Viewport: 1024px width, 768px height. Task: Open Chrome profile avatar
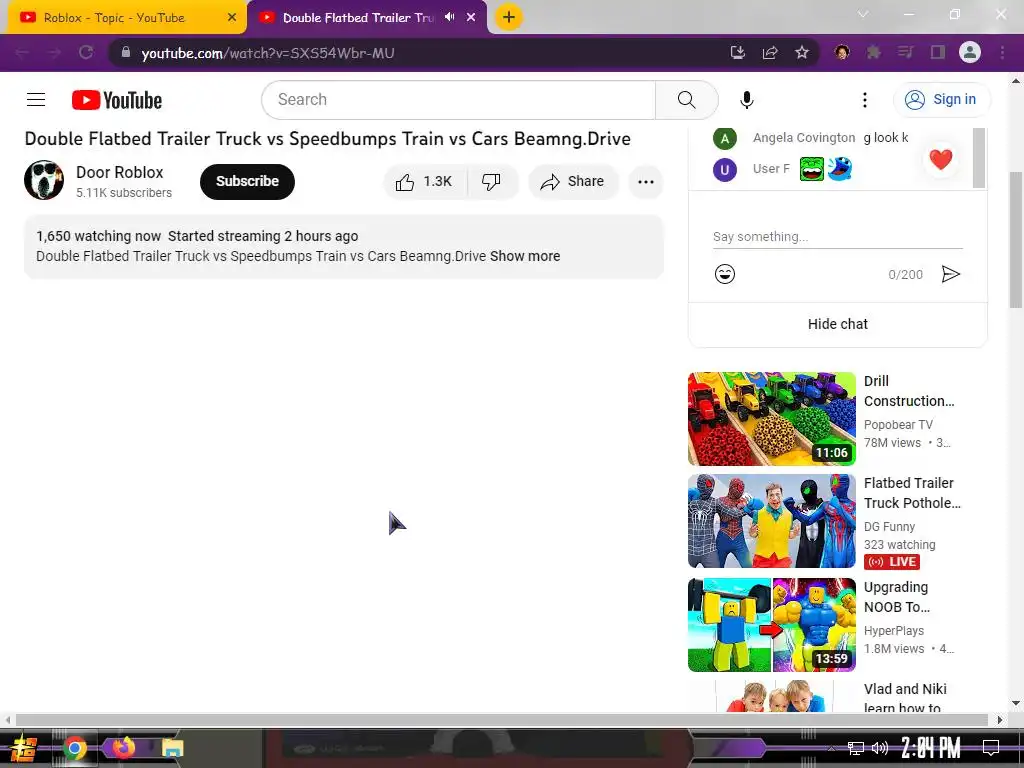pos(970,52)
